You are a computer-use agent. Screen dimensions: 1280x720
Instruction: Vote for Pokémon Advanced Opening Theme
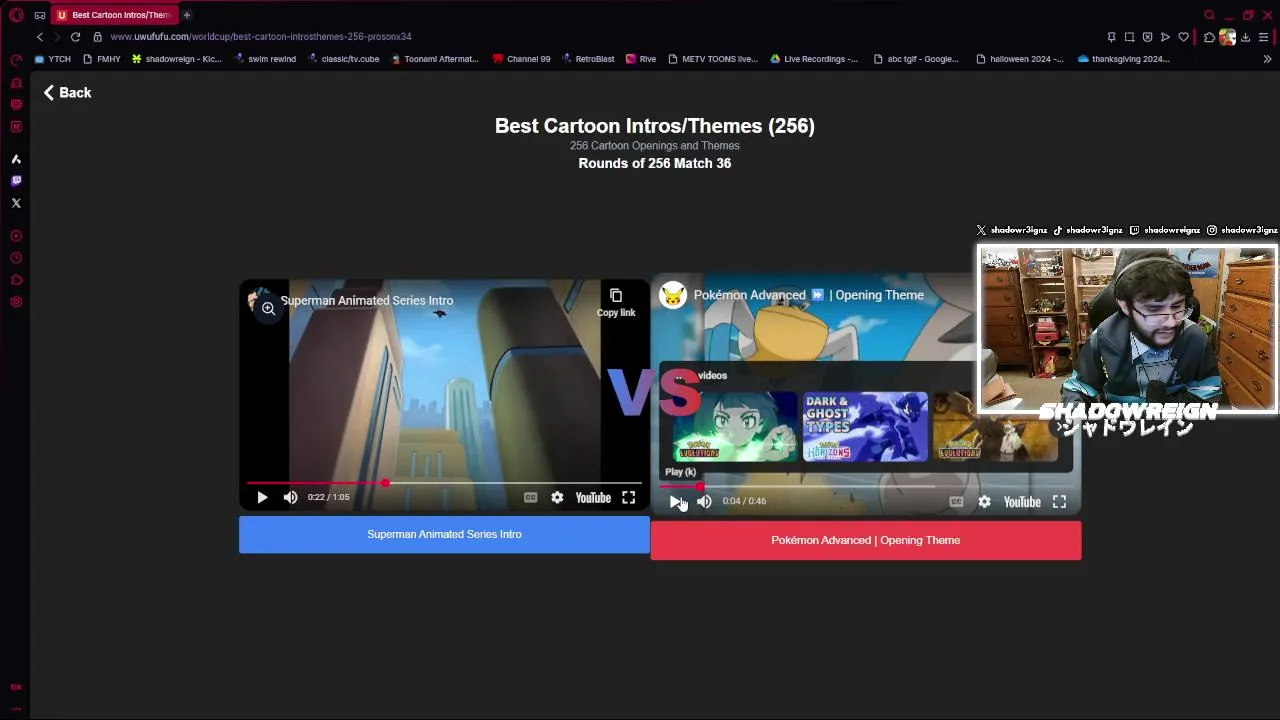865,540
